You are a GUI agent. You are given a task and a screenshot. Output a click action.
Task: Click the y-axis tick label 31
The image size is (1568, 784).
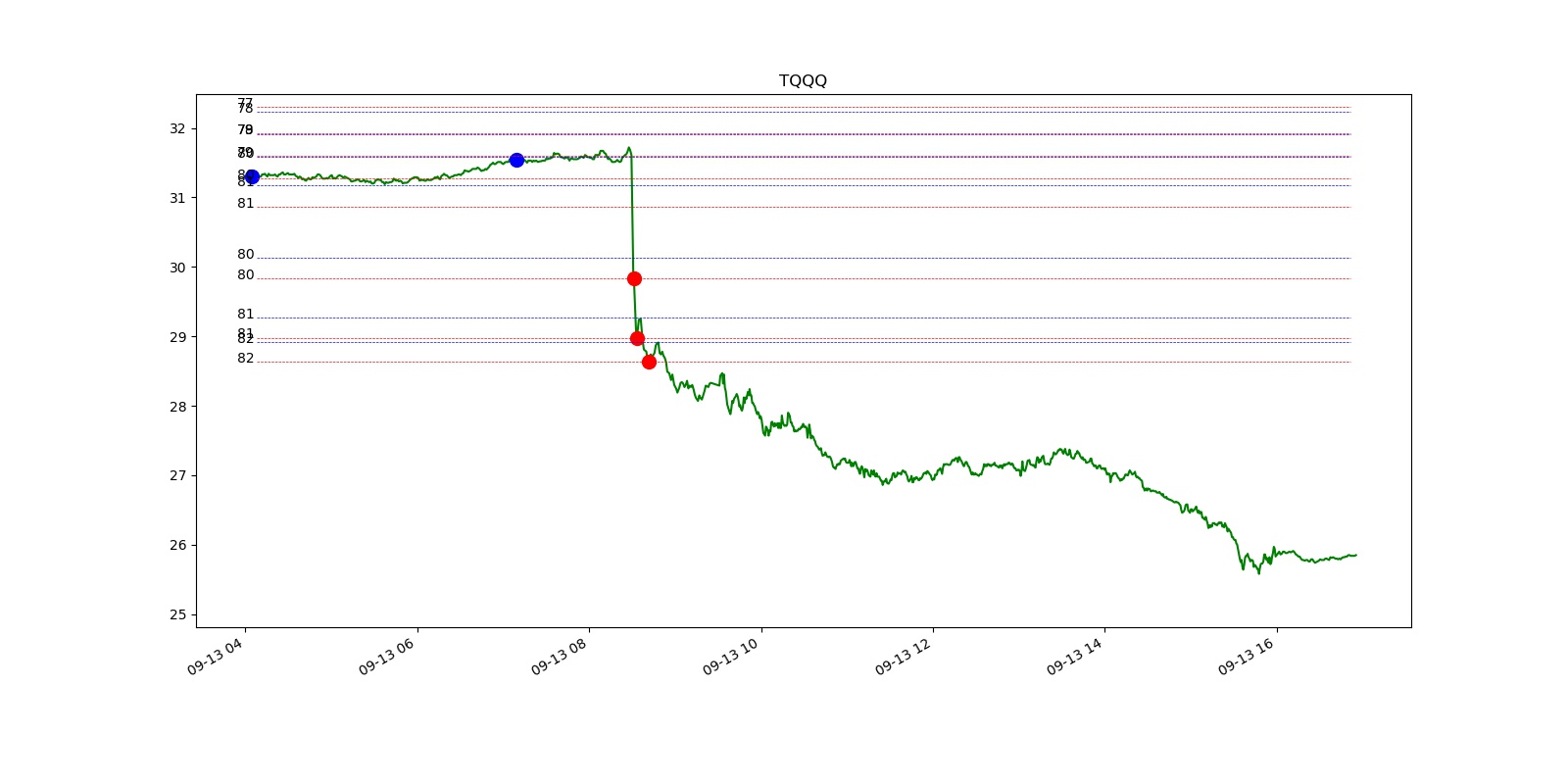[177, 198]
